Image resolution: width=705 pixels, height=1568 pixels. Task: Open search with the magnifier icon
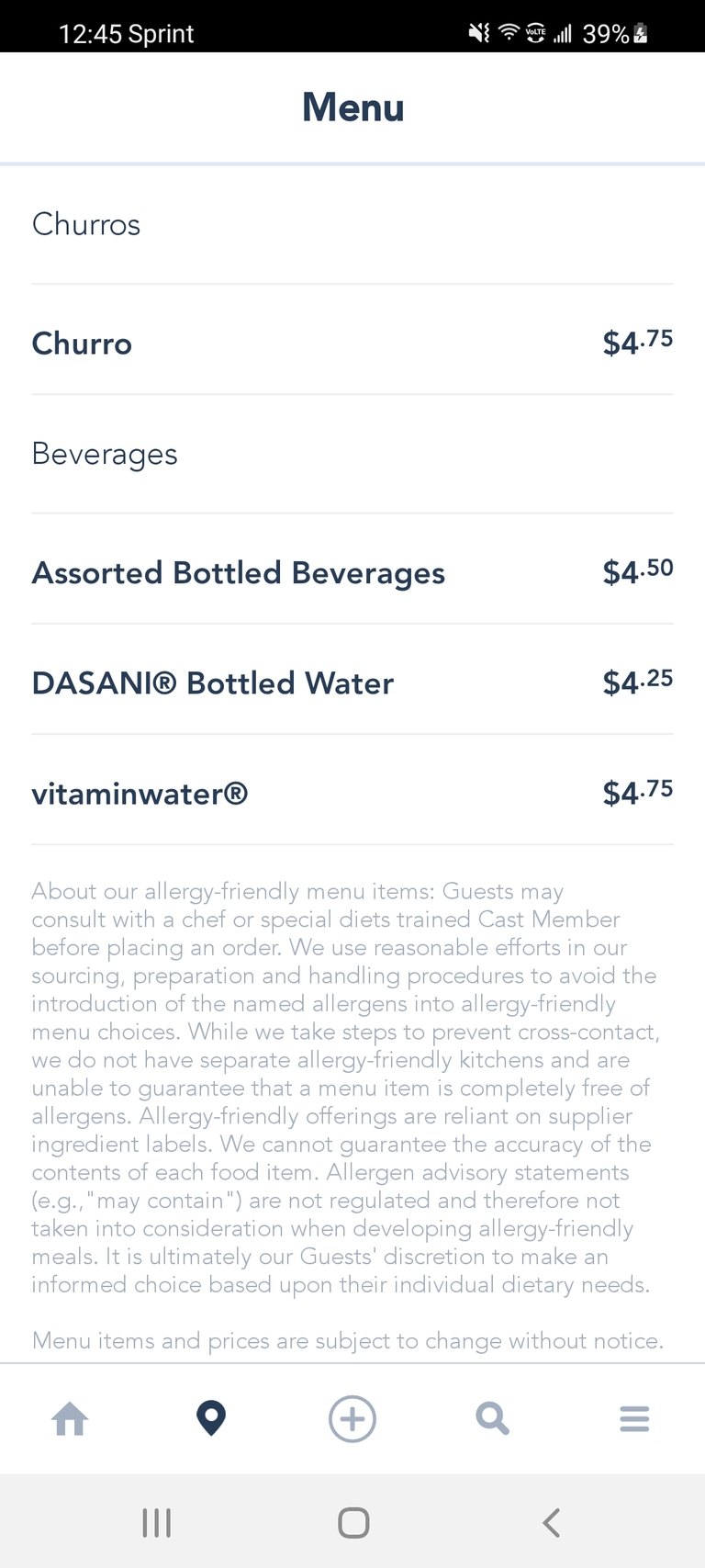click(x=493, y=1419)
